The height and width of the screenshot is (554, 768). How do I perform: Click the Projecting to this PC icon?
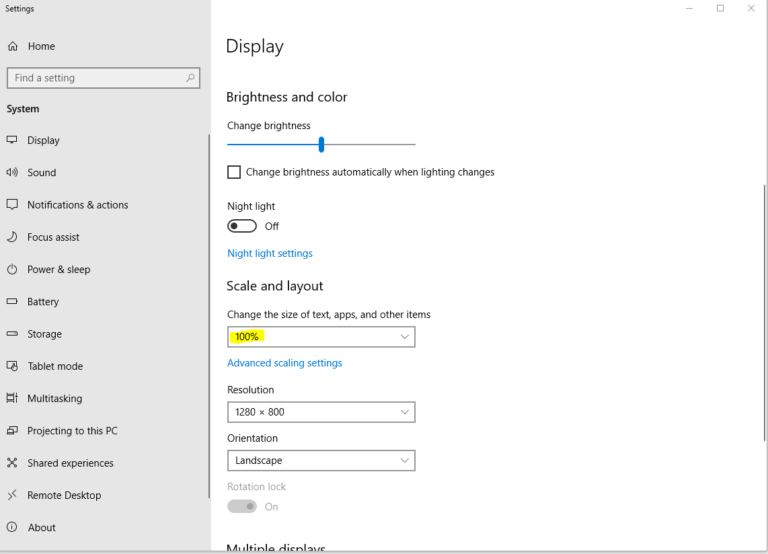(x=12, y=431)
